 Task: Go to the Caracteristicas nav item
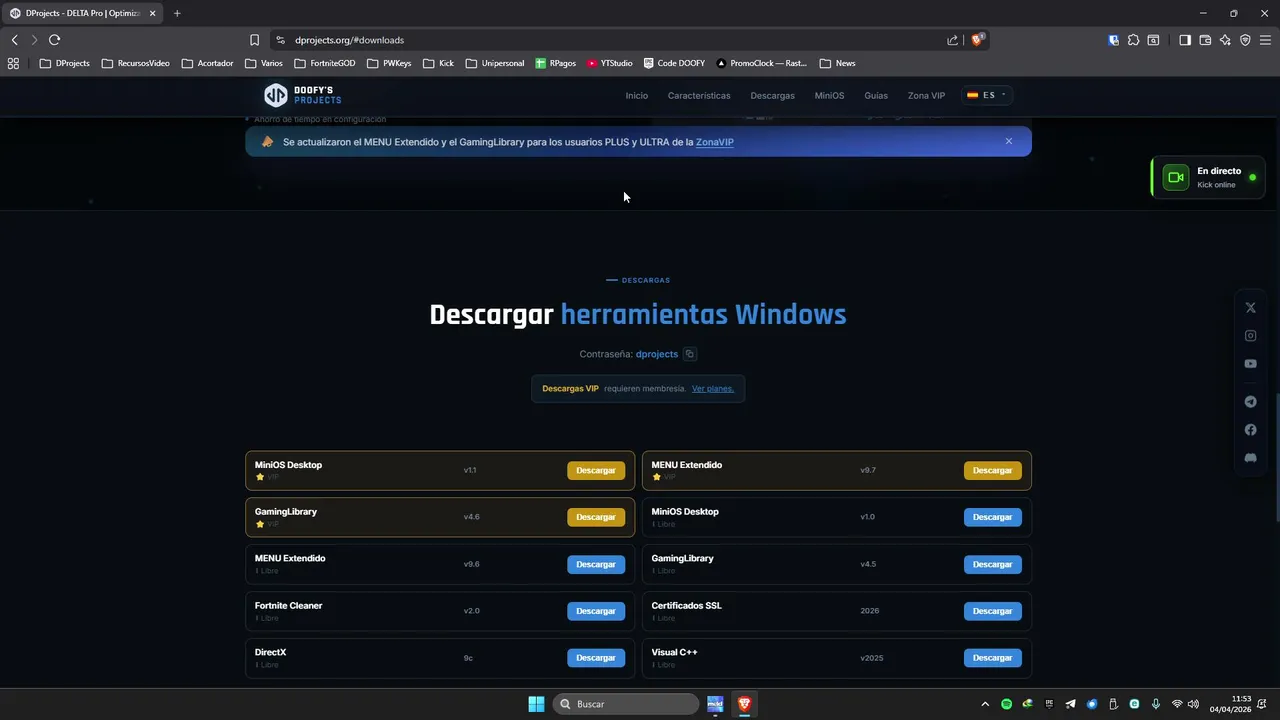point(699,95)
